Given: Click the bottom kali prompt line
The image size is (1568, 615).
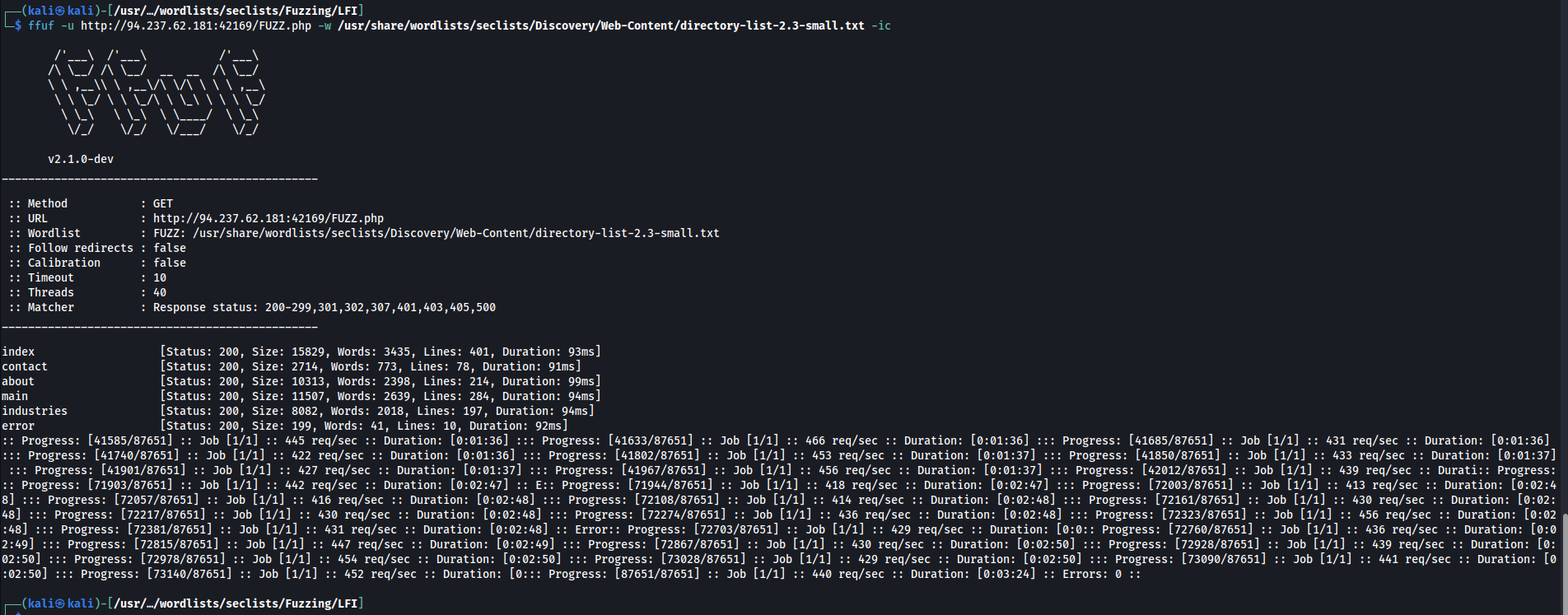Looking at the screenshot, I should coord(181,603).
